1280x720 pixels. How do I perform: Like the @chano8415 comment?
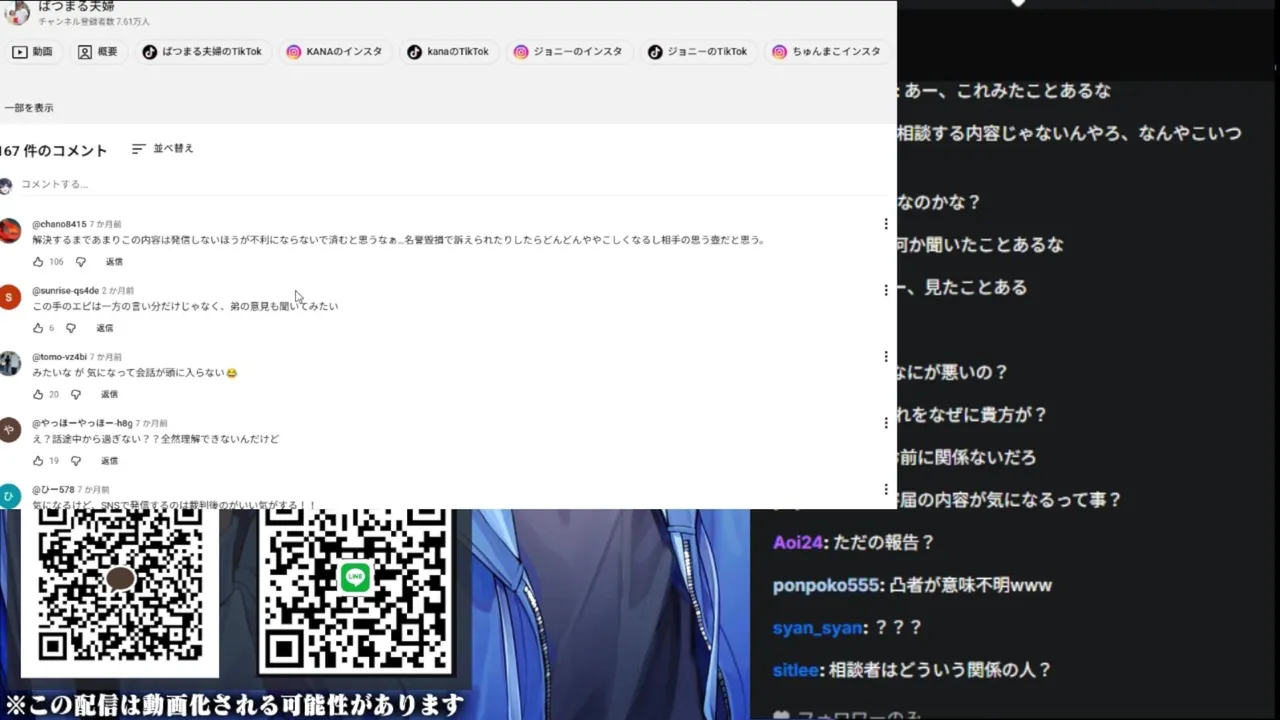click(x=38, y=262)
